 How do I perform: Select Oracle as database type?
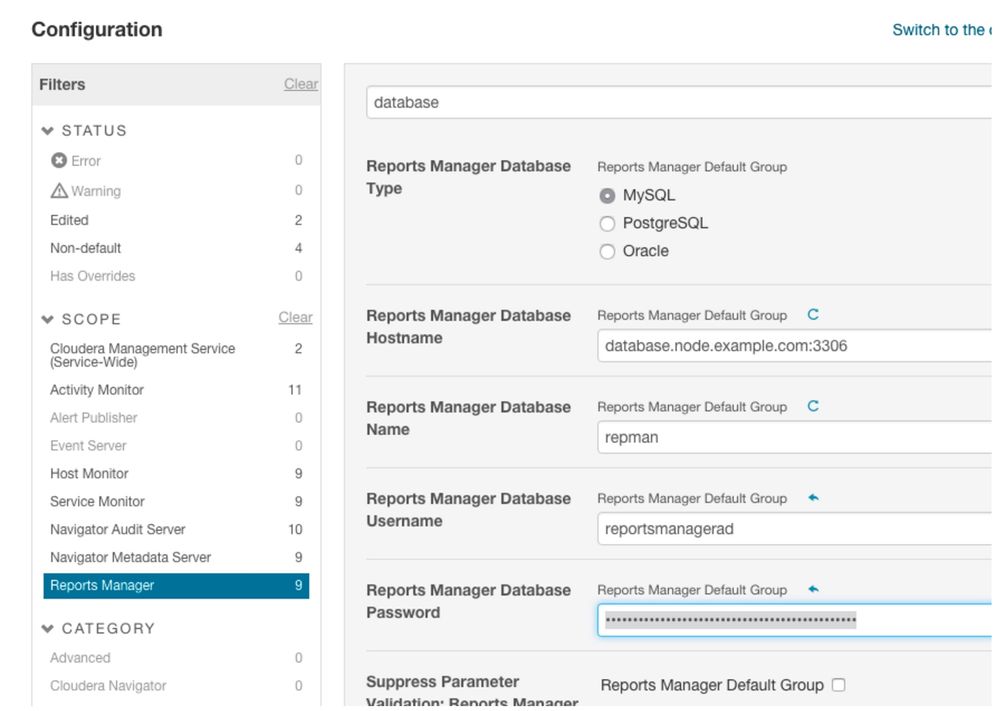[607, 252]
